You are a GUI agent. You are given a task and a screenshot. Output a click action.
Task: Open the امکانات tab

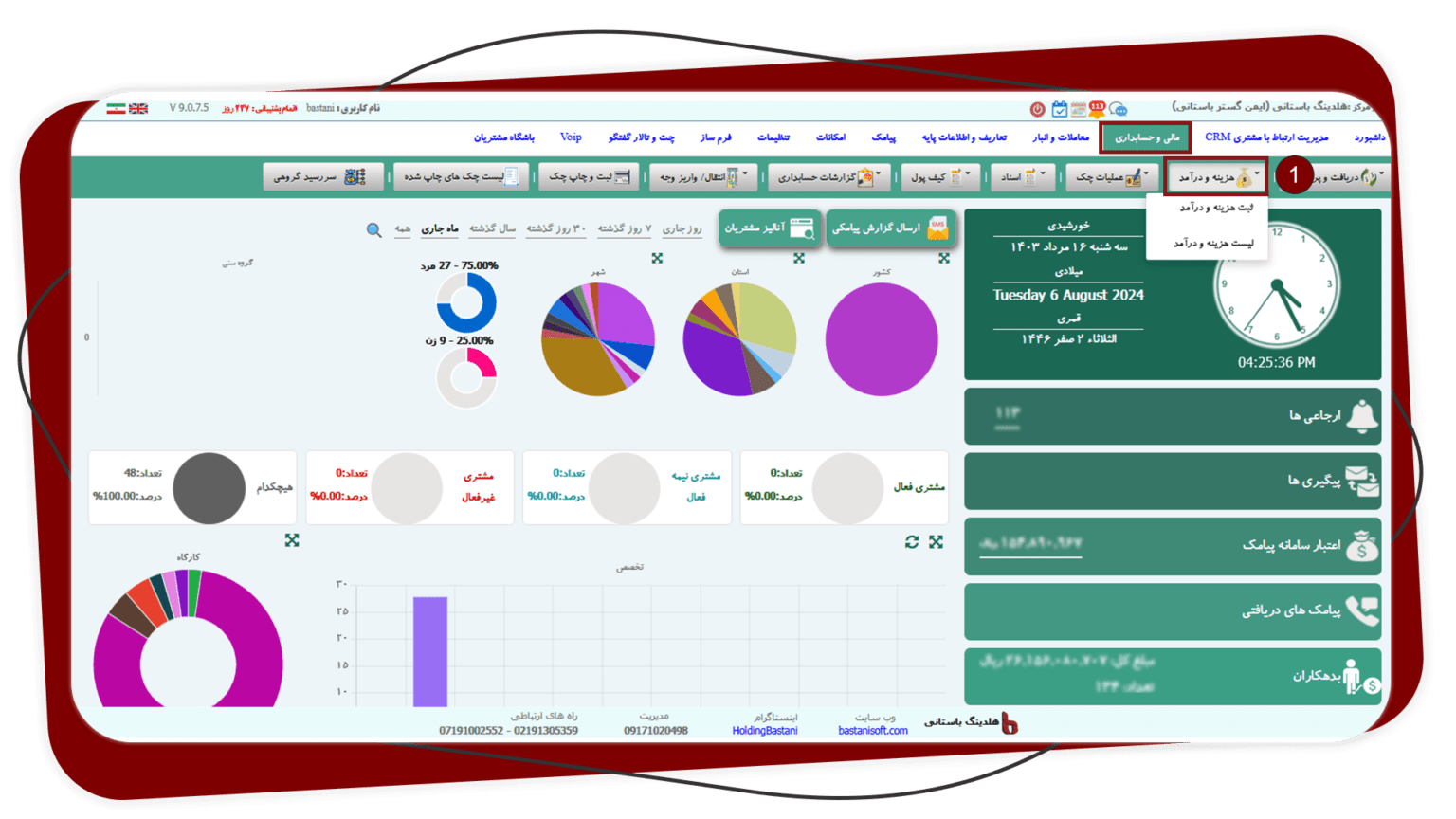(x=830, y=137)
